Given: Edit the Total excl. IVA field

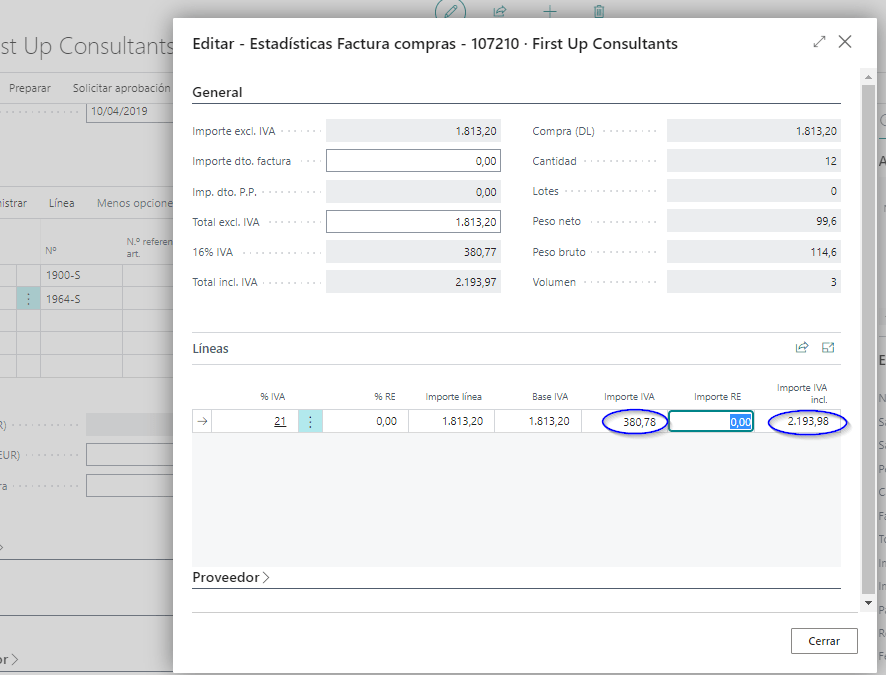Looking at the screenshot, I should click(x=413, y=222).
